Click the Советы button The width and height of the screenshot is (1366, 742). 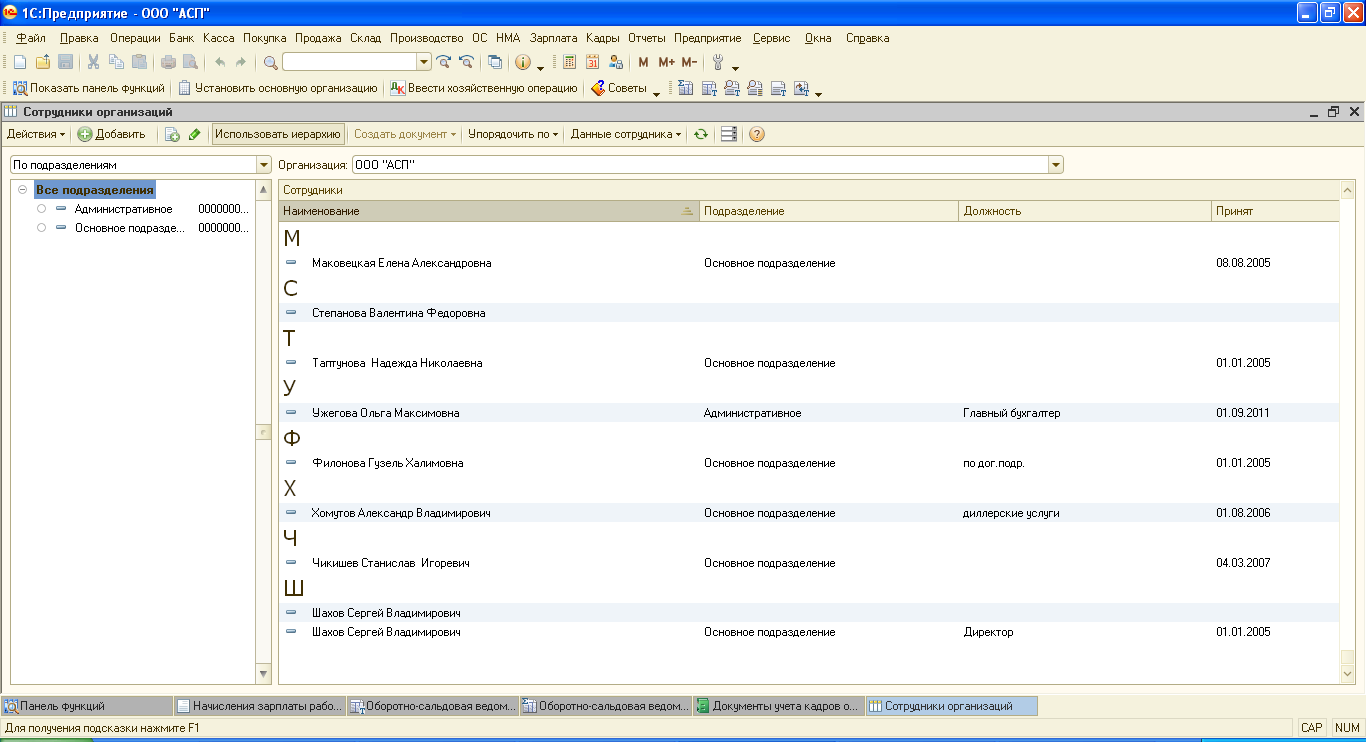[x=619, y=88]
